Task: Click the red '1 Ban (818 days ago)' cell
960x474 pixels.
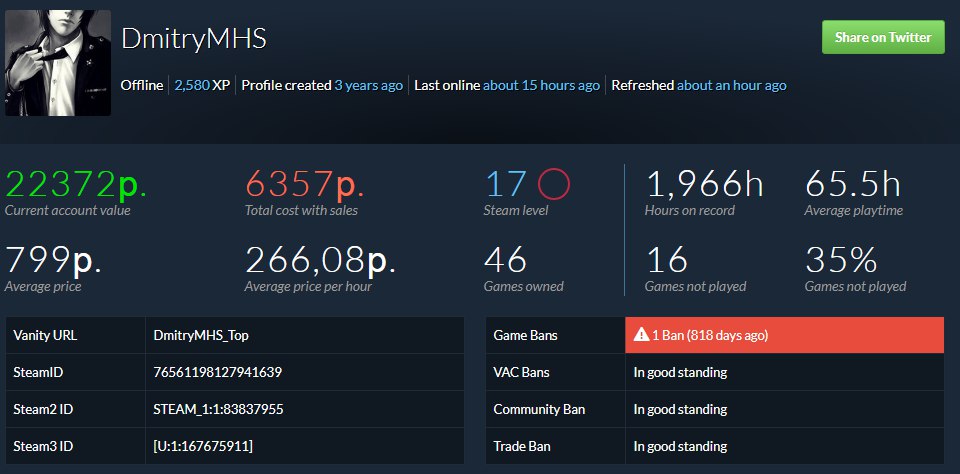Action: click(x=784, y=336)
